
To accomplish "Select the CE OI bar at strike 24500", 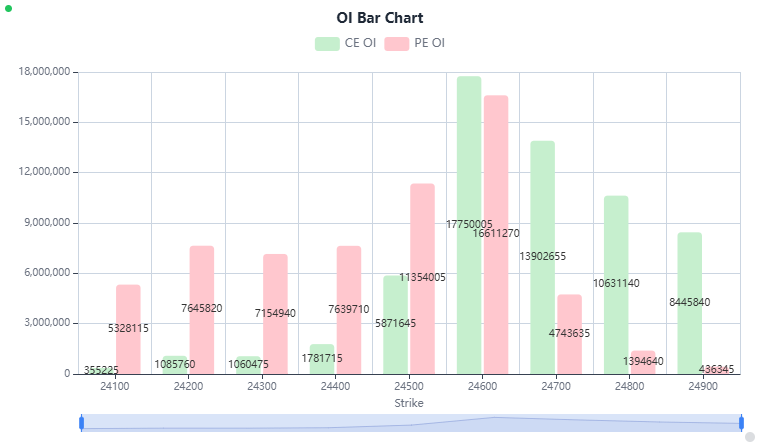I will pos(395,324).
